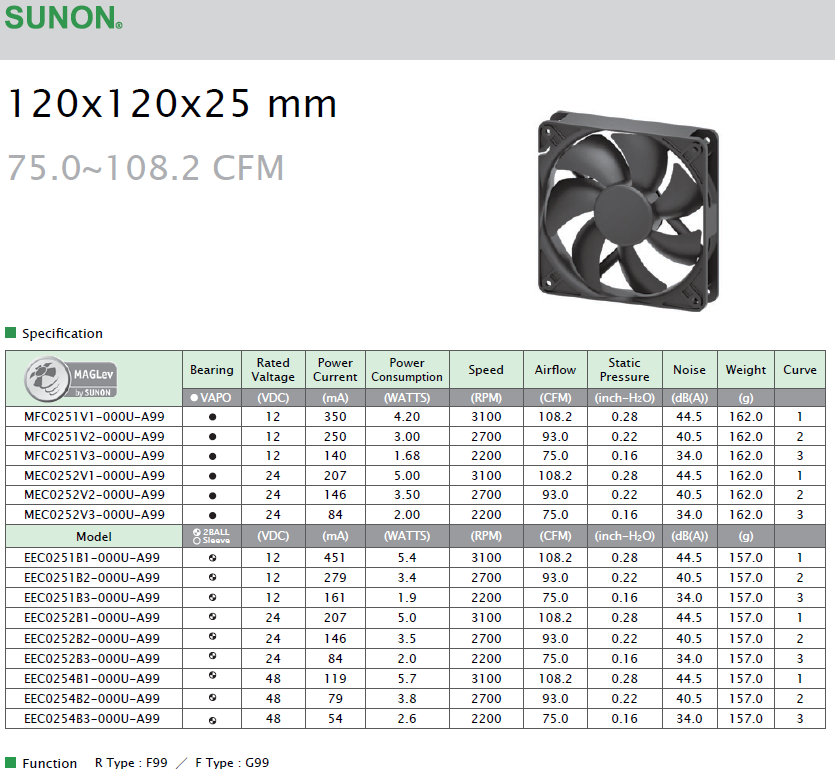Click the 54 mA current value
Image resolution: width=835 pixels, height=773 pixels.
pos(335,719)
